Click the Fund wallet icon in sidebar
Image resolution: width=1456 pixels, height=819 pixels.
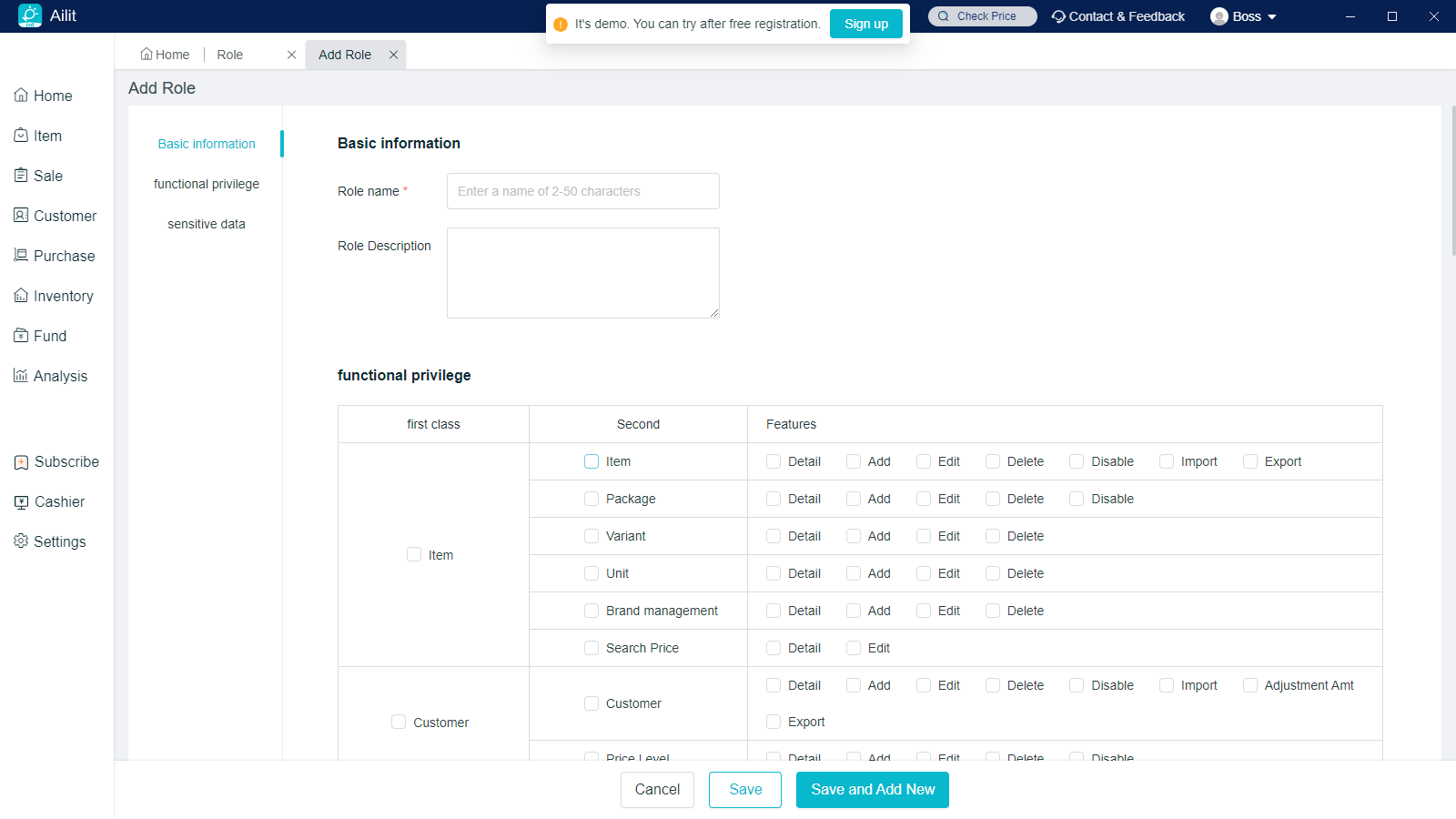point(21,336)
